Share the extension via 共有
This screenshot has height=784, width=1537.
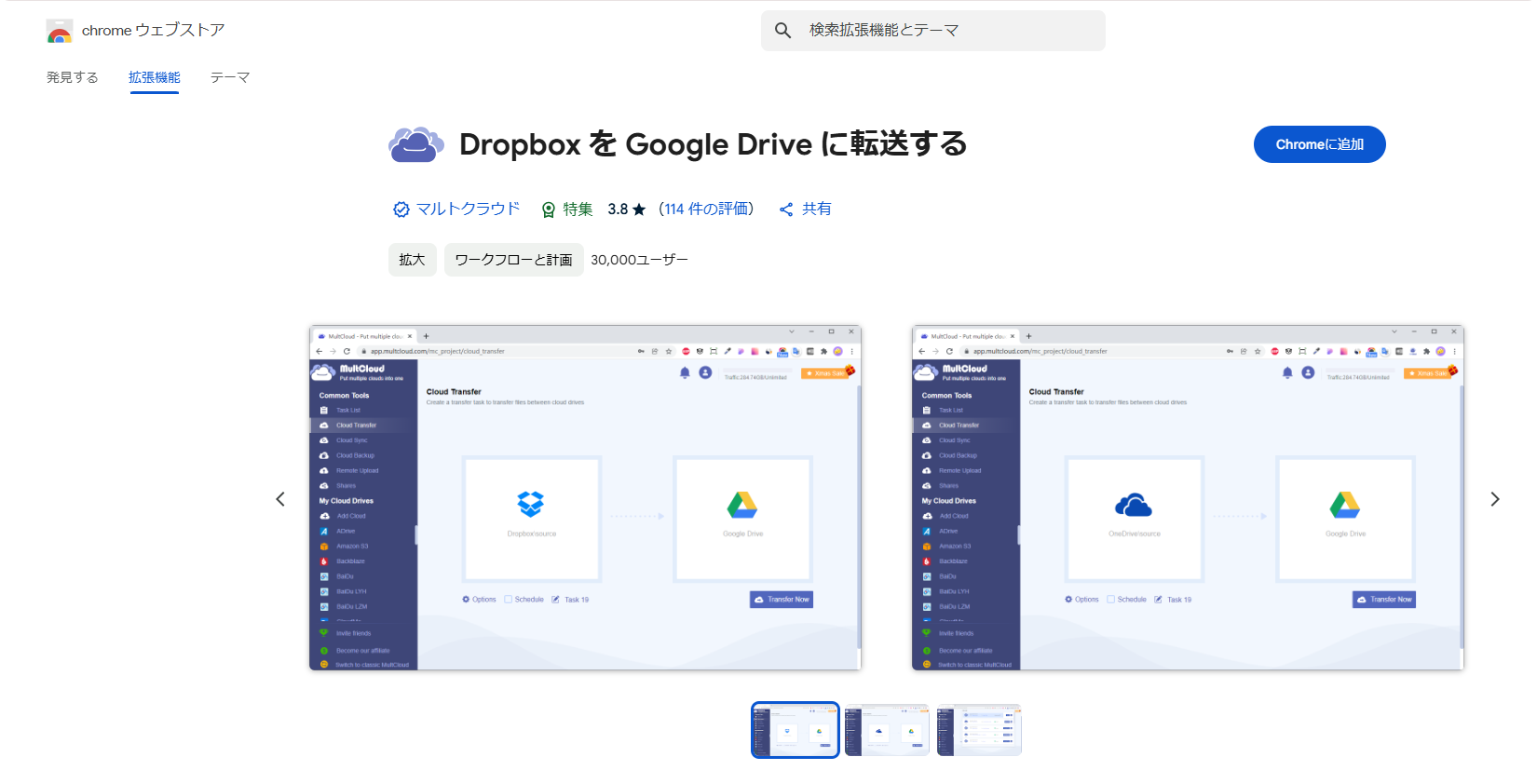coord(806,210)
